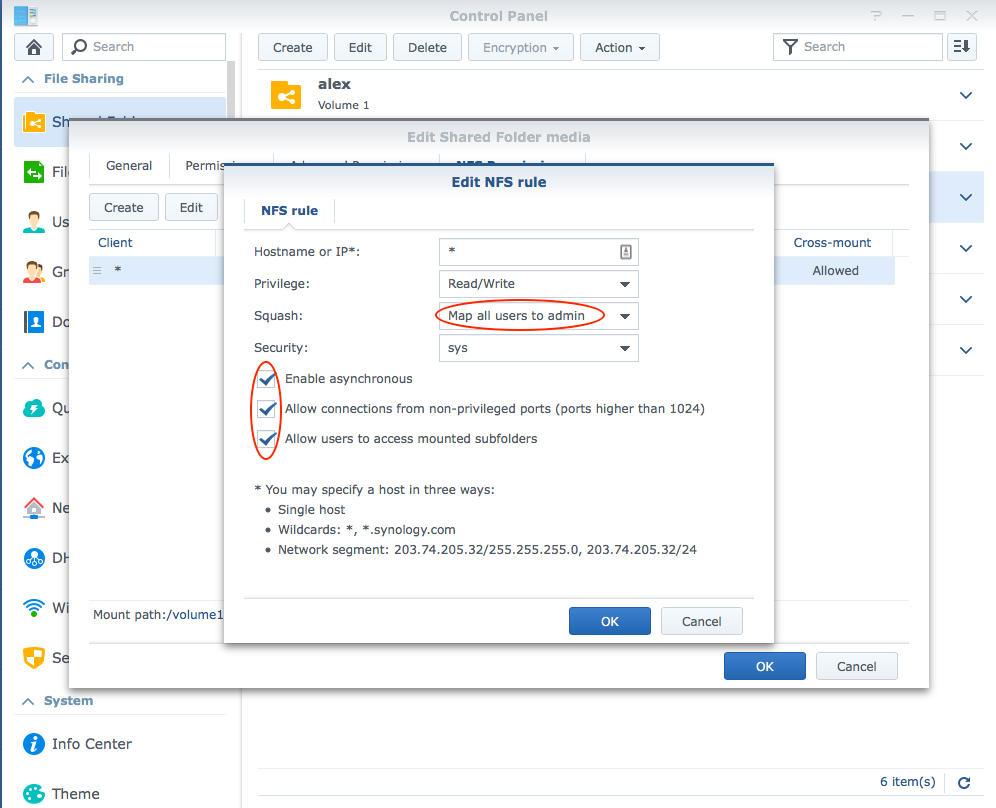Open the Privilege Read/Write dropdown

538,284
